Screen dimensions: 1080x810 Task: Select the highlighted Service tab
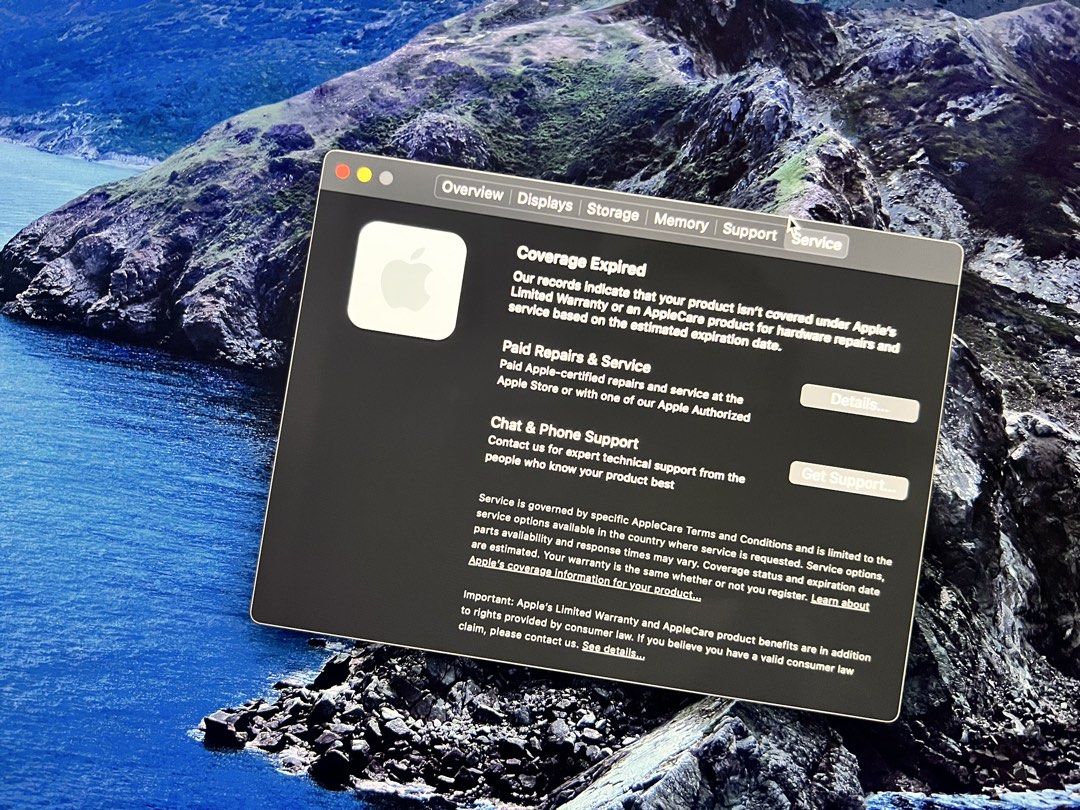pyautogui.click(x=816, y=242)
